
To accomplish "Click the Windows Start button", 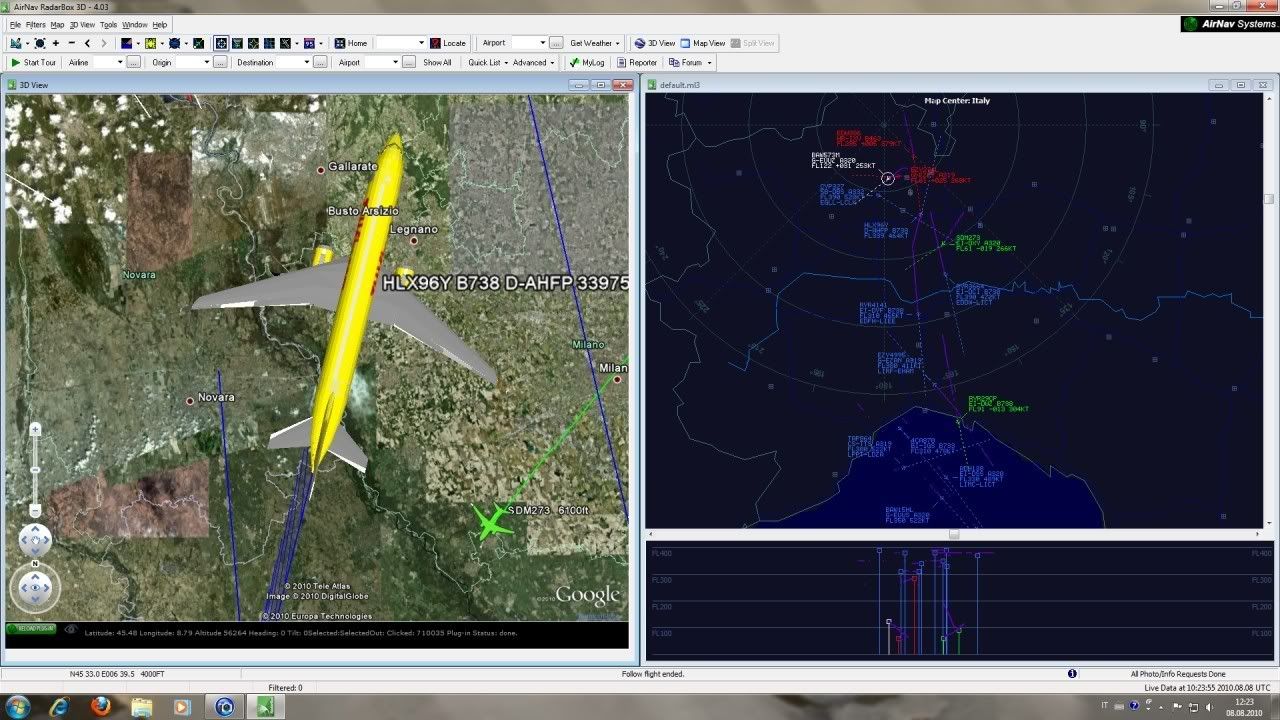I will pyautogui.click(x=16, y=707).
